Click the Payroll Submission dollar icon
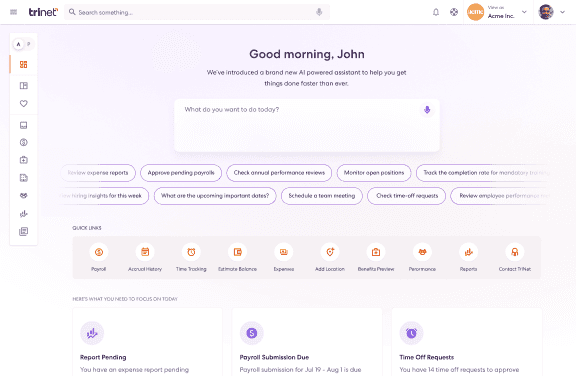 pyautogui.click(x=252, y=333)
